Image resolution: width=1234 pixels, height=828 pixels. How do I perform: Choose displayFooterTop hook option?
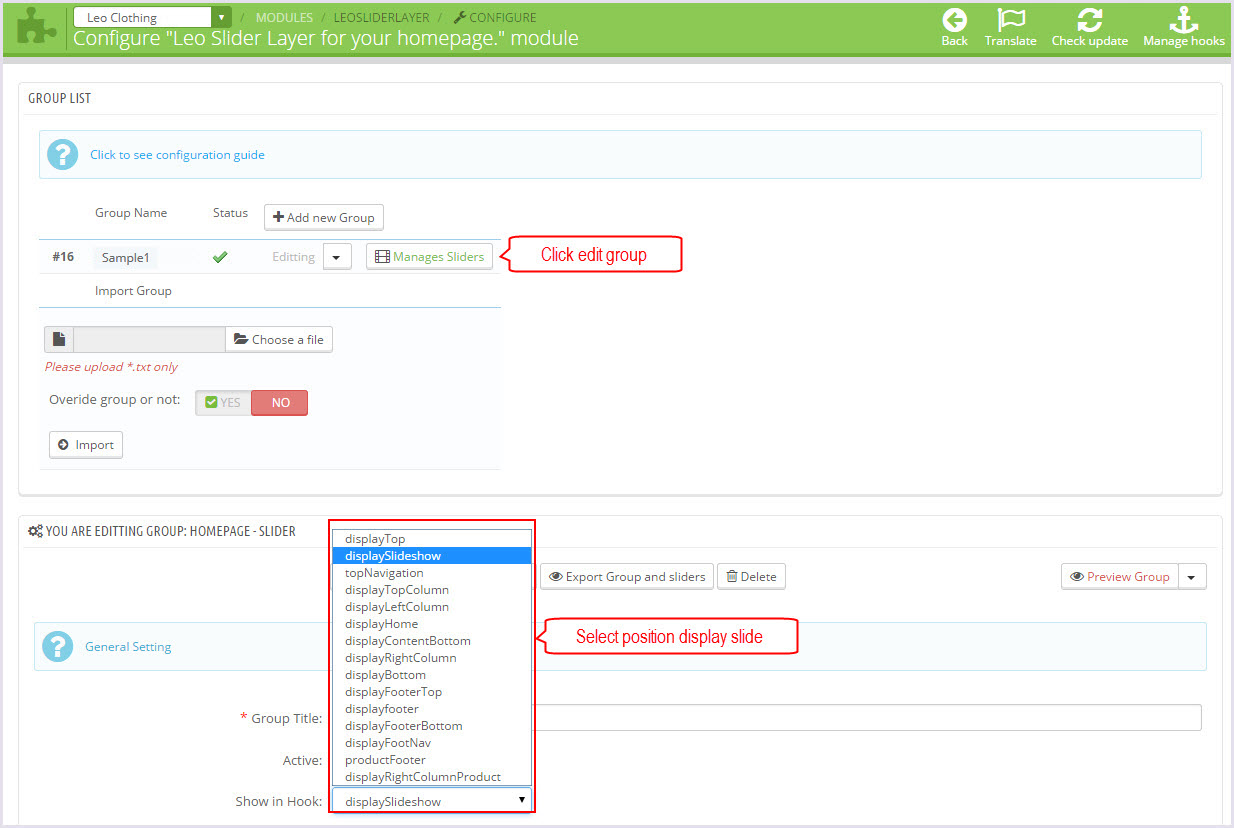point(432,692)
